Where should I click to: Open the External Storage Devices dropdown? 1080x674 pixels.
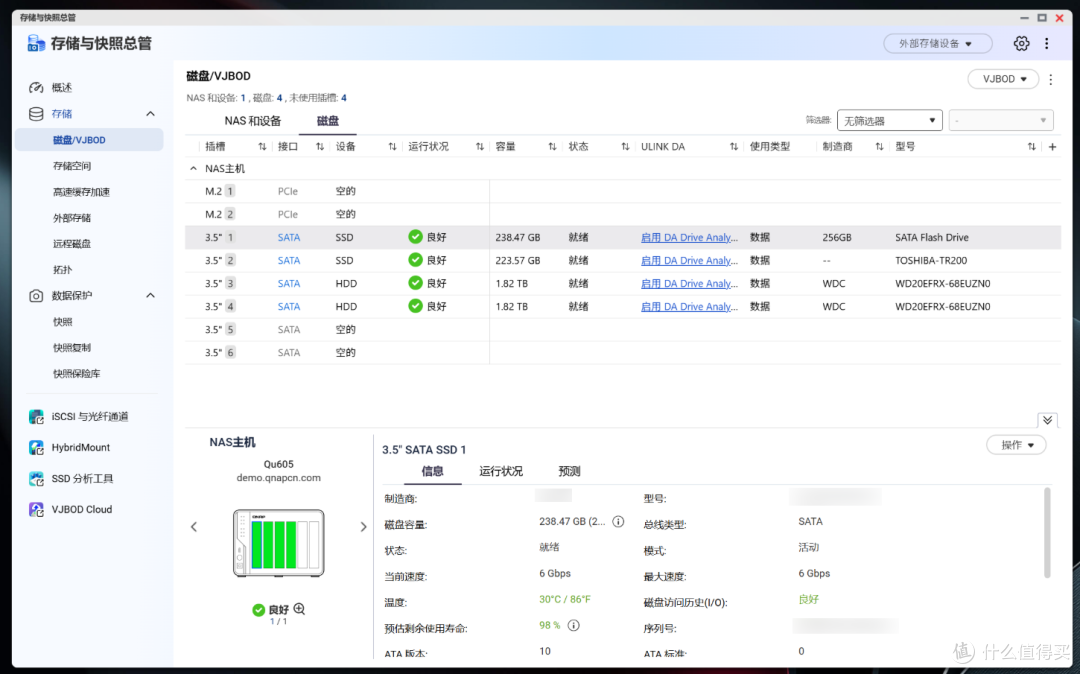[x=937, y=43]
